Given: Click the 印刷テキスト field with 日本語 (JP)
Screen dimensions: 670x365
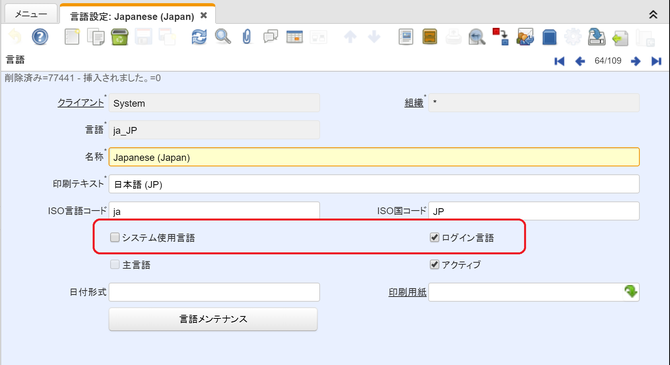Looking at the screenshot, I should (374, 184).
